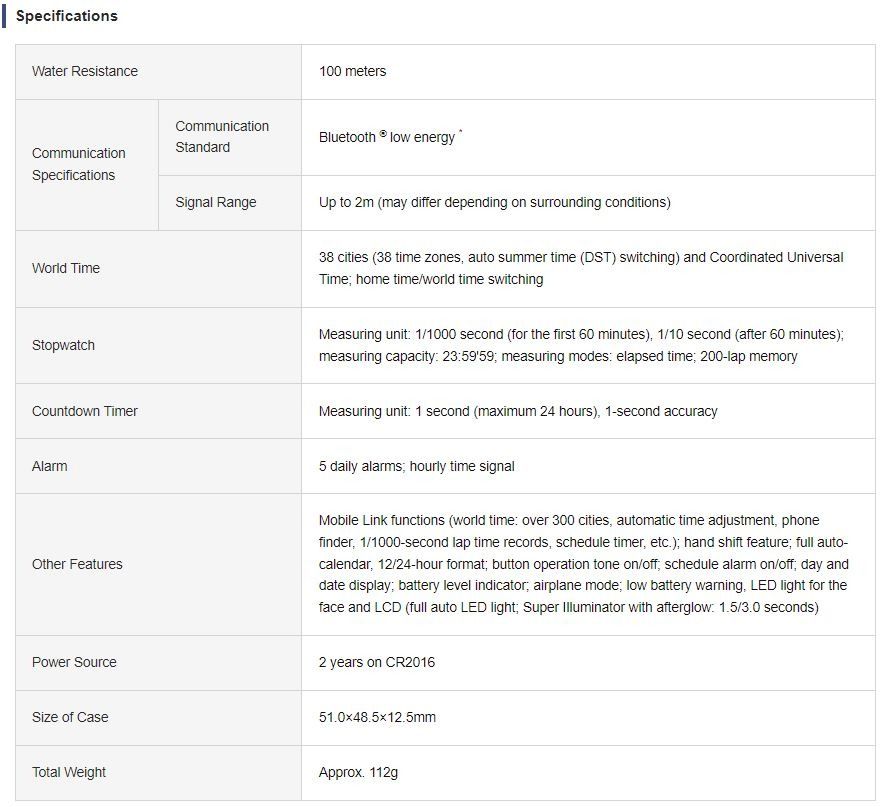Click the Alarm row label
Screen dimensions: 881x807
50,466
